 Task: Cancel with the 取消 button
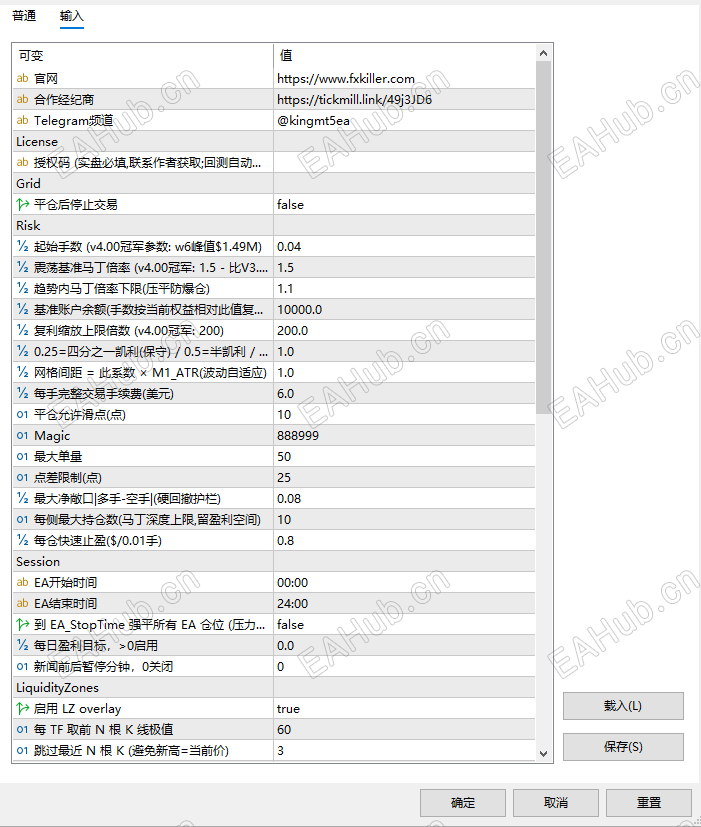(x=555, y=803)
